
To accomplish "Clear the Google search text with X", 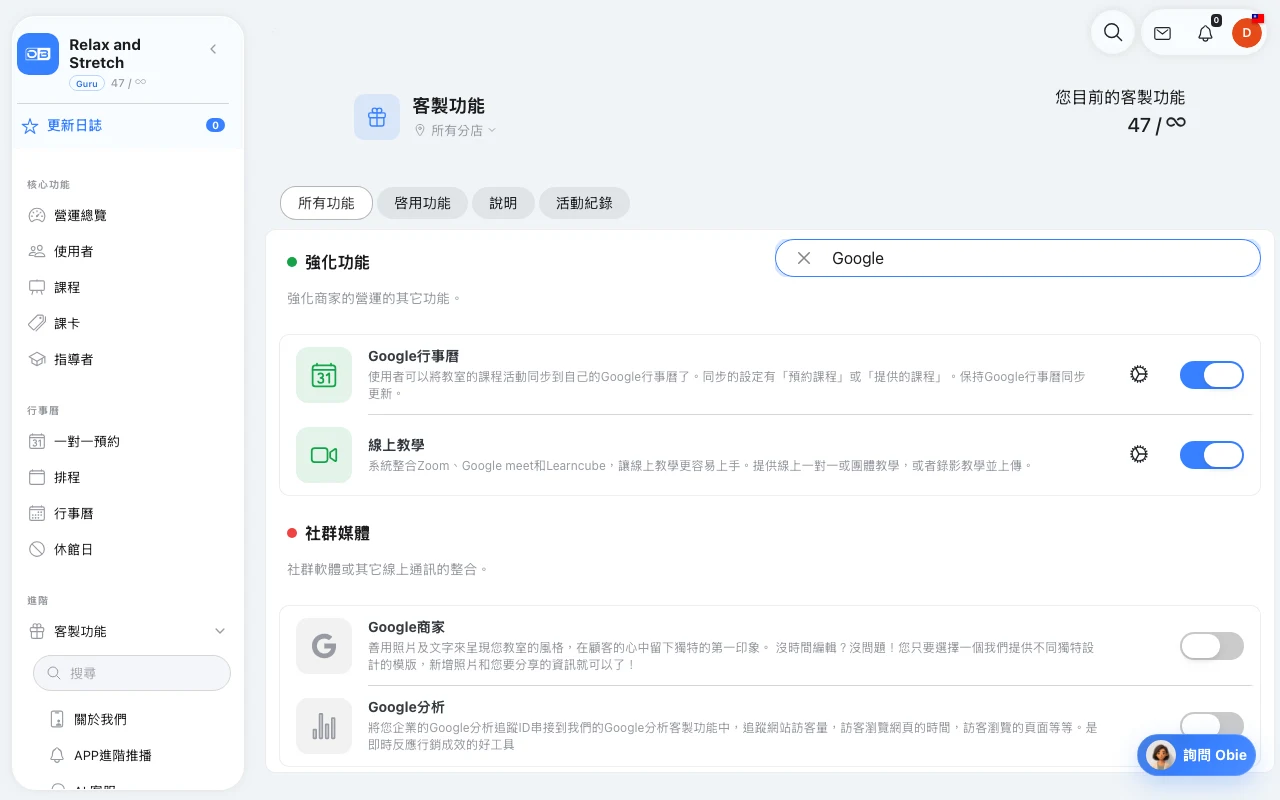I will (x=804, y=258).
